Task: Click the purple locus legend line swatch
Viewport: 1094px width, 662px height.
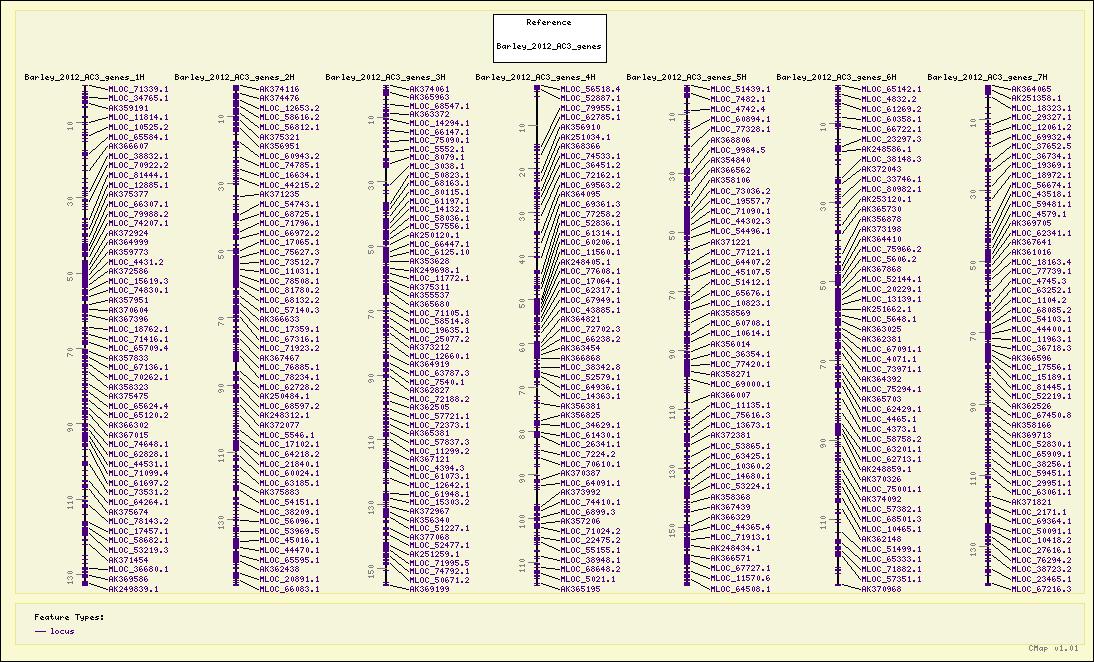Action: point(40,631)
